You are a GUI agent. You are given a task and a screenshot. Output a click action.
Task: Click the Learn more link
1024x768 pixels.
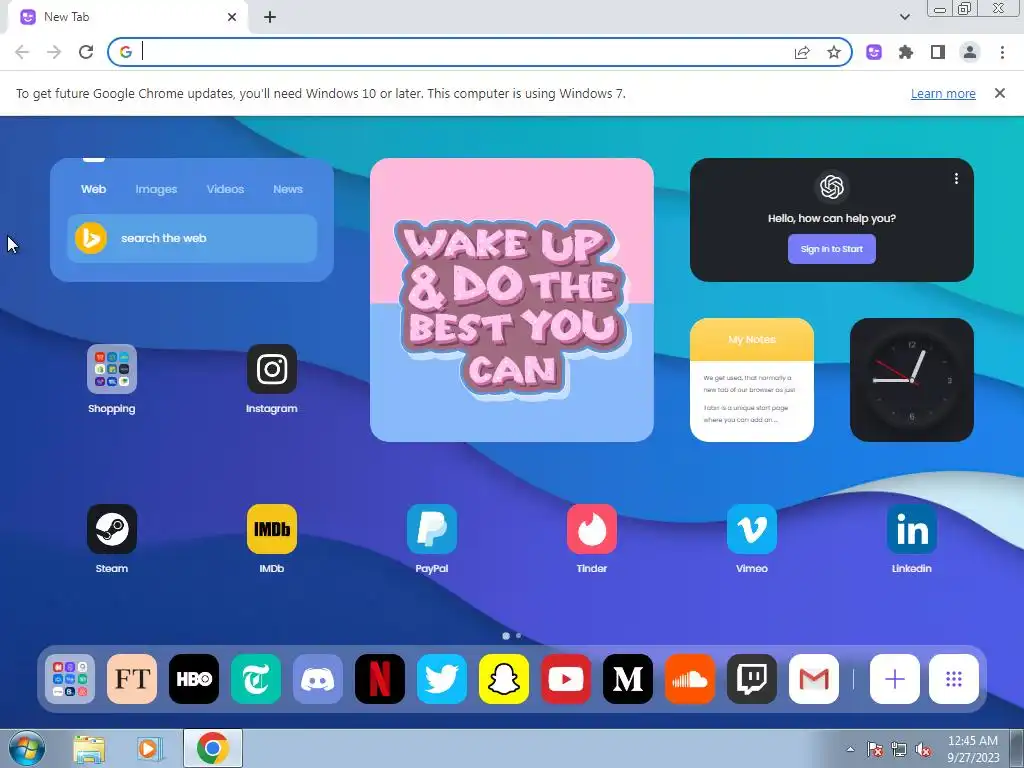pyautogui.click(x=943, y=93)
